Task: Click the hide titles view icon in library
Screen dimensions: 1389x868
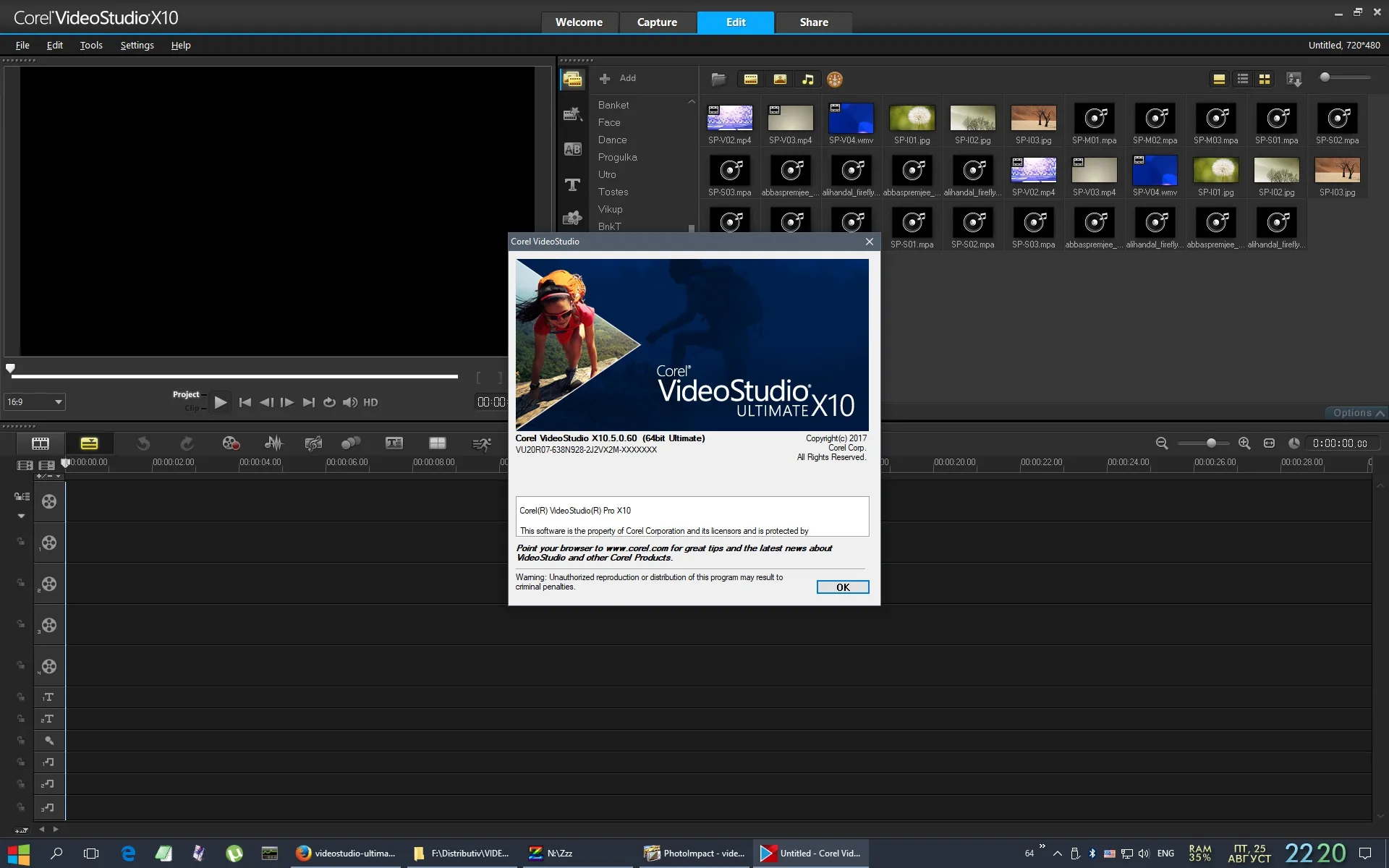Action: (x=1219, y=79)
